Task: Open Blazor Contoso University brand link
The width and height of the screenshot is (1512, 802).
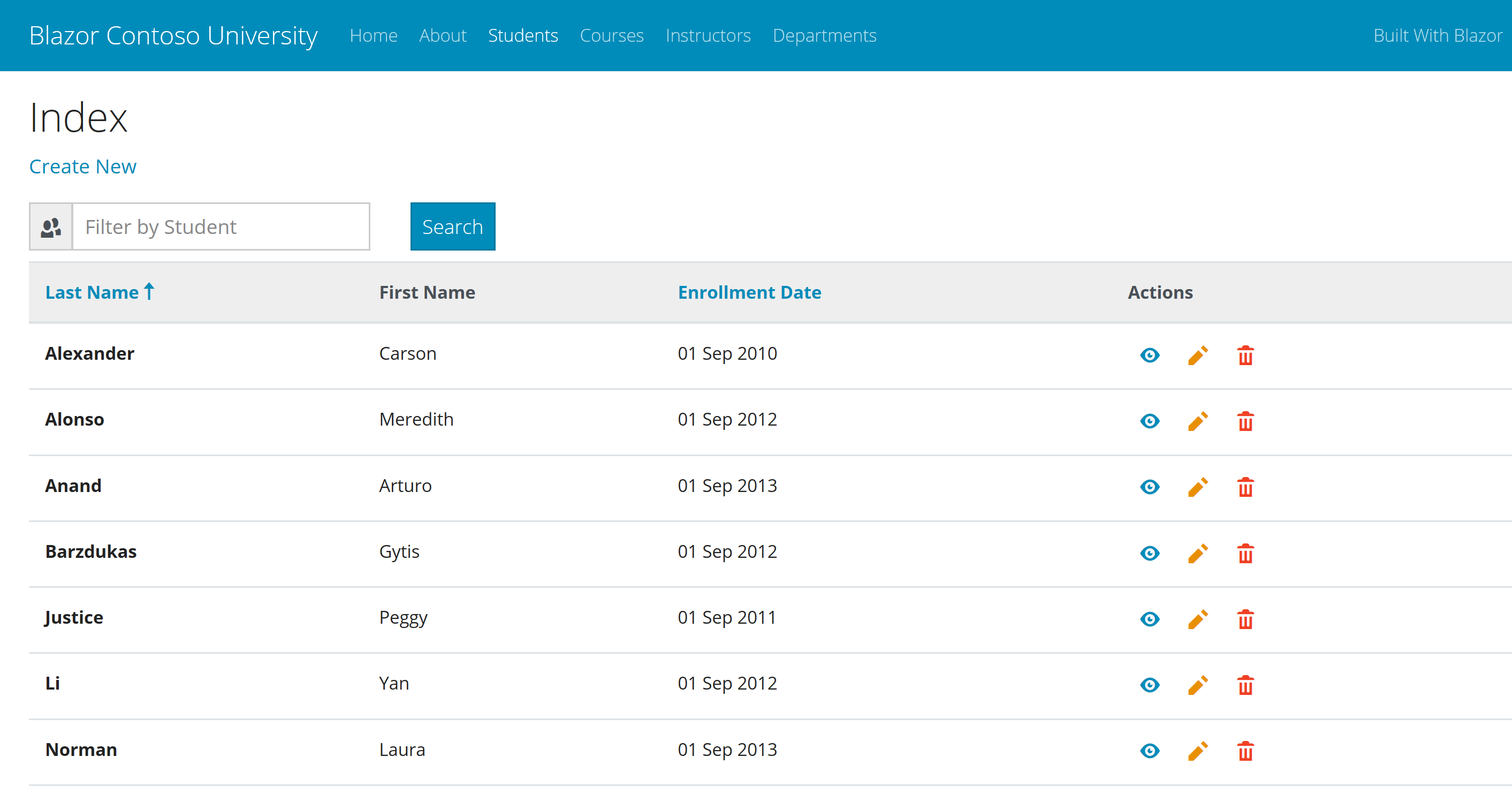Action: pyautogui.click(x=173, y=35)
